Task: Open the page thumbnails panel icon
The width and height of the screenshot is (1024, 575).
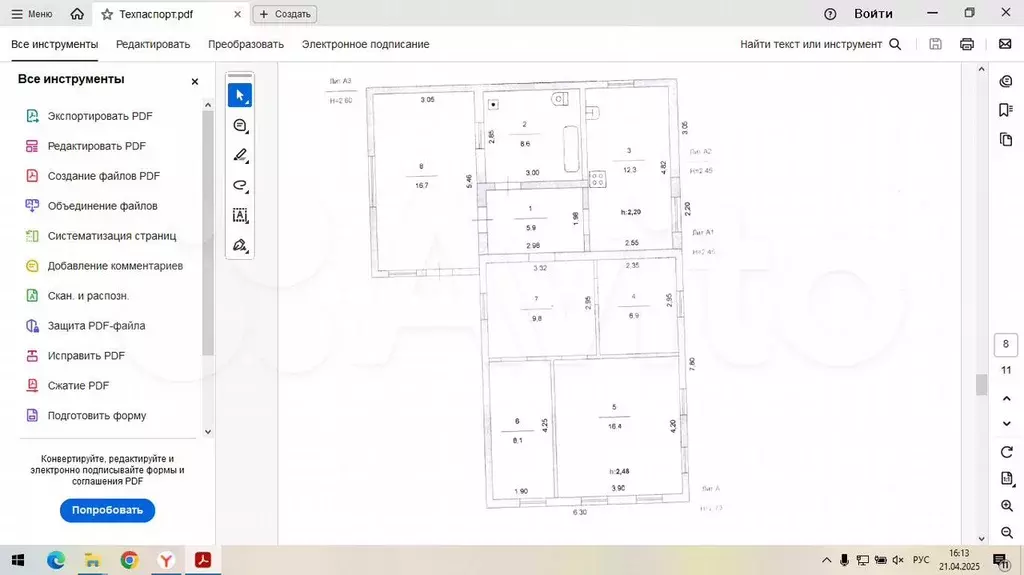Action: tap(1006, 139)
